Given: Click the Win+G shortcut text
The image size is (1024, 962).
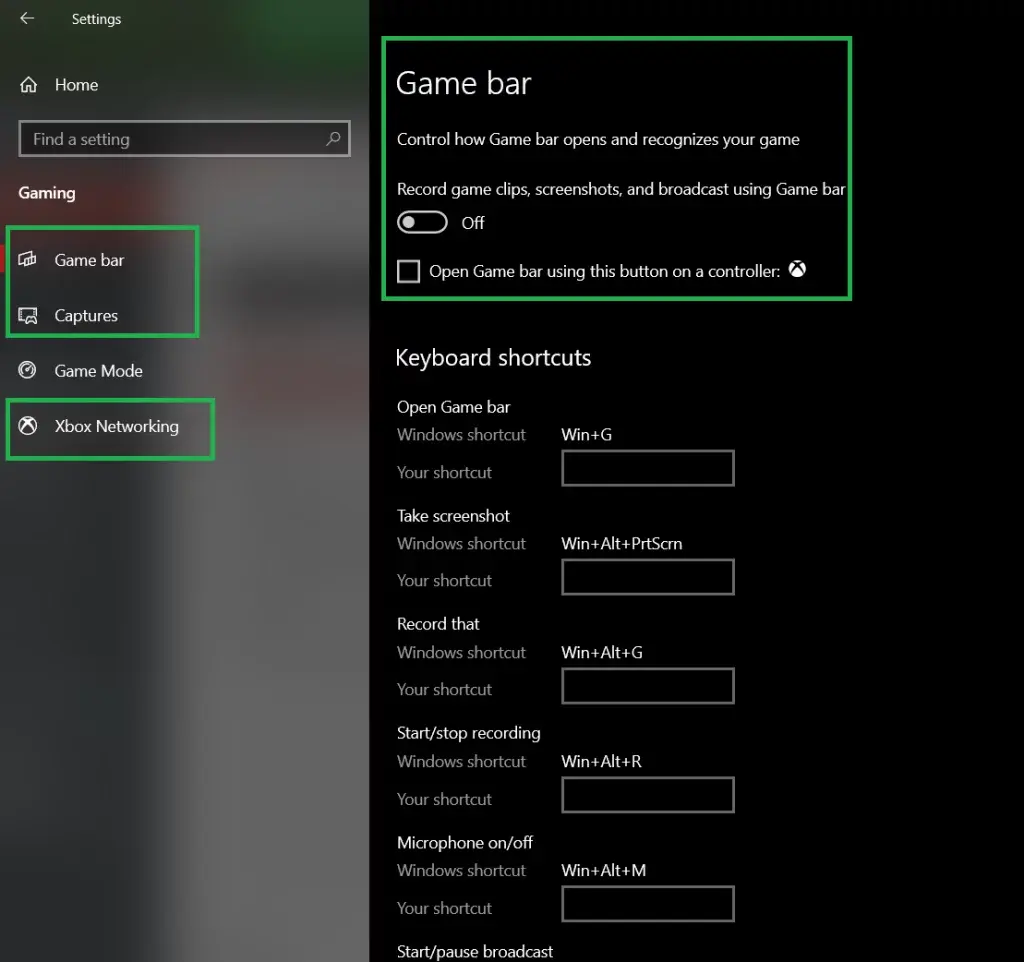Looking at the screenshot, I should coord(586,435).
